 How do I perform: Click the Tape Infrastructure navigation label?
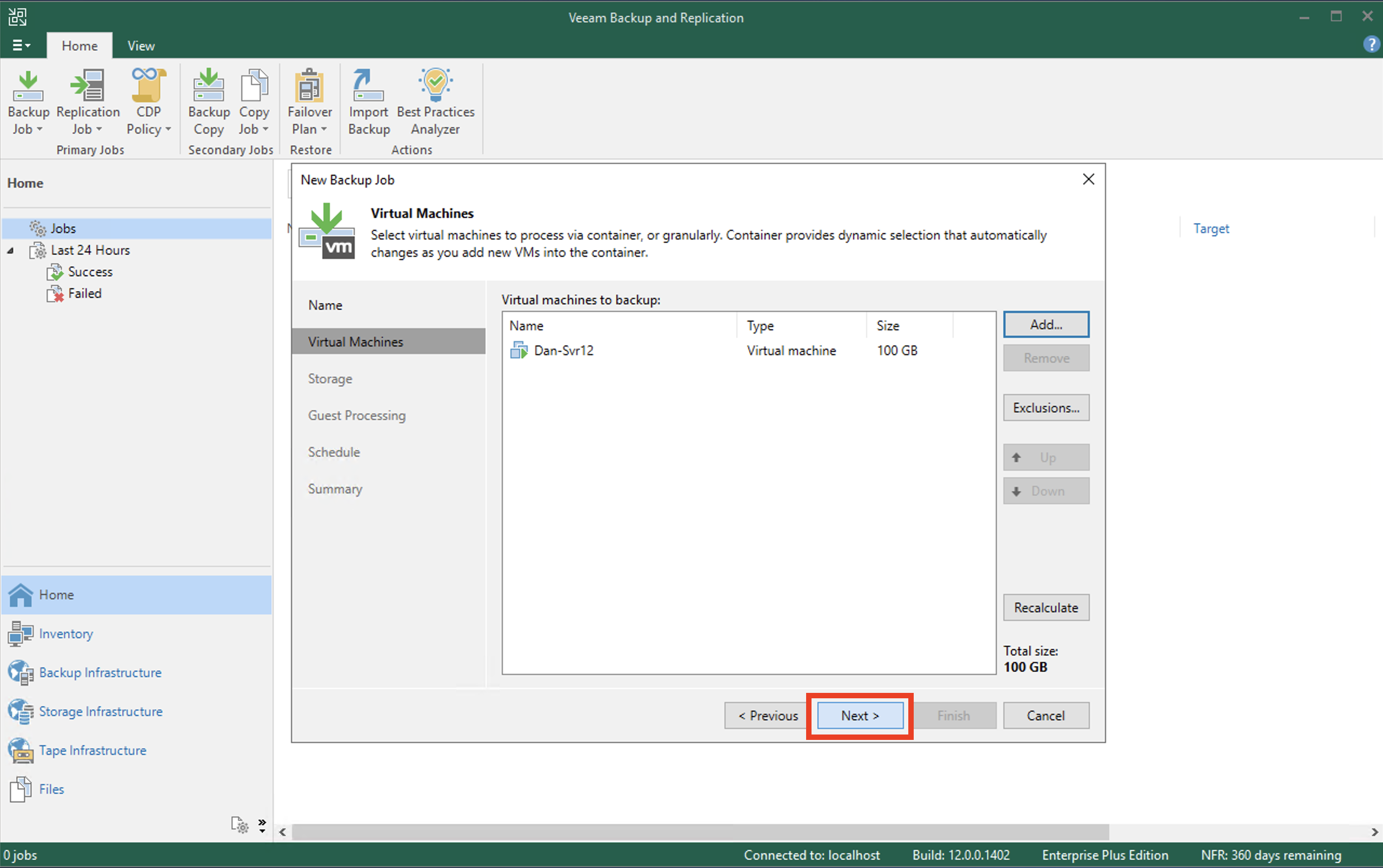pos(92,750)
